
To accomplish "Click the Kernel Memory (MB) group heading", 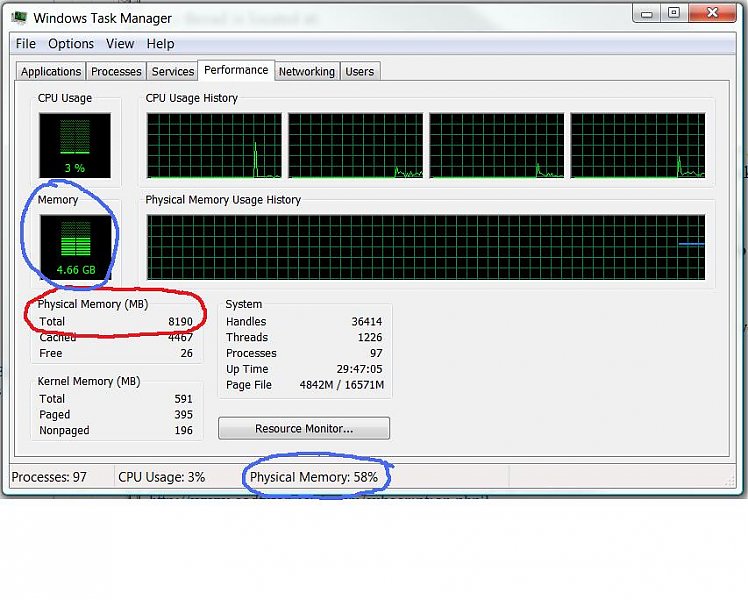I will click(x=89, y=382).
